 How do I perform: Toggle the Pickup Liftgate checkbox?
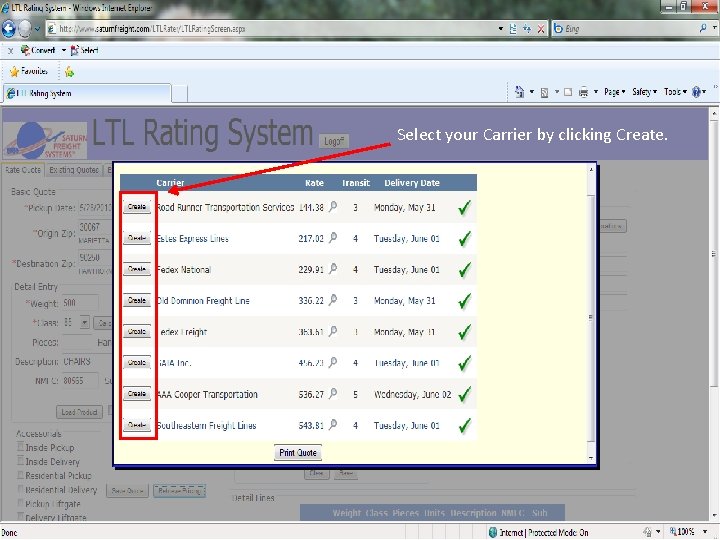point(20,503)
